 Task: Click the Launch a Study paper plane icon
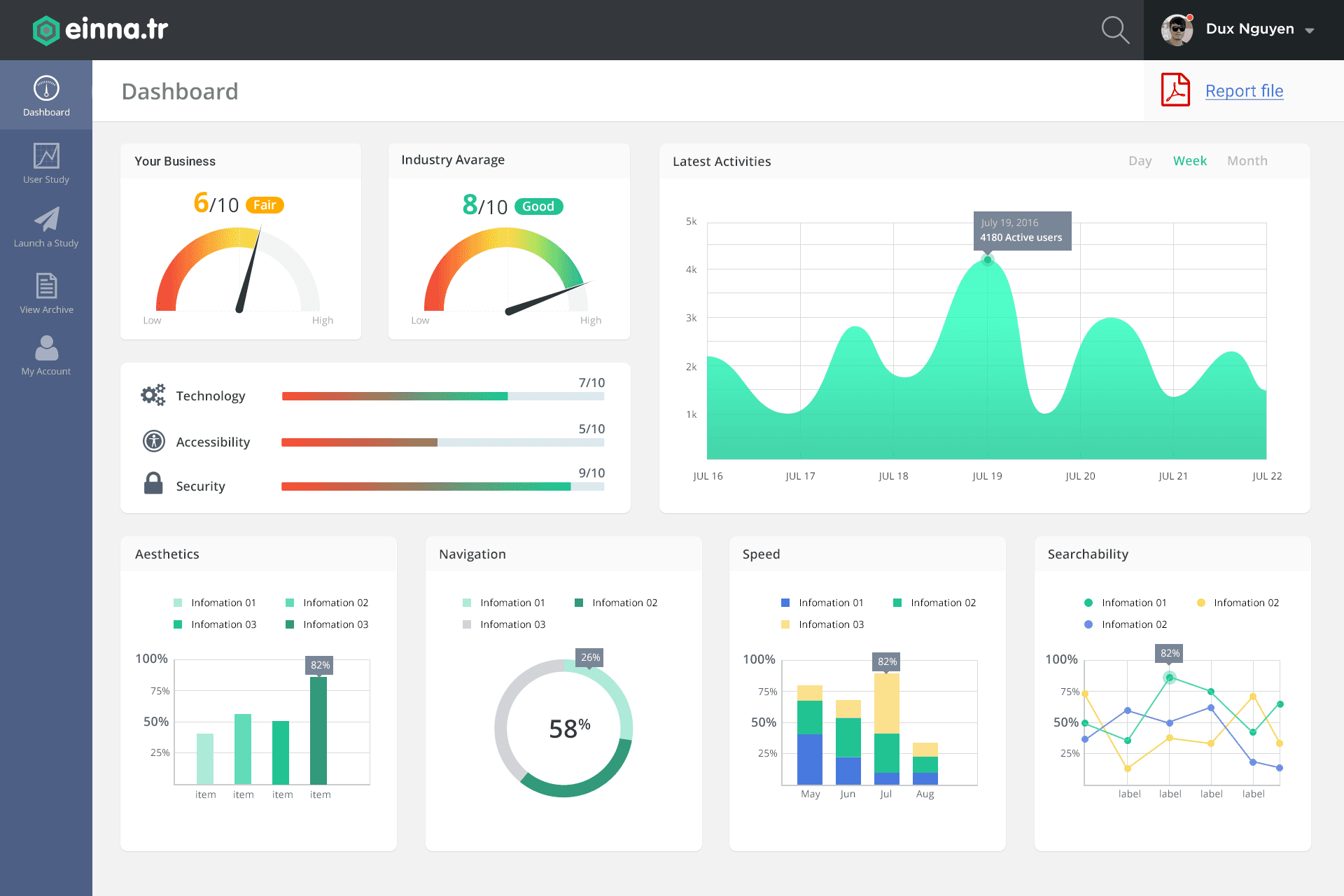[x=45, y=219]
